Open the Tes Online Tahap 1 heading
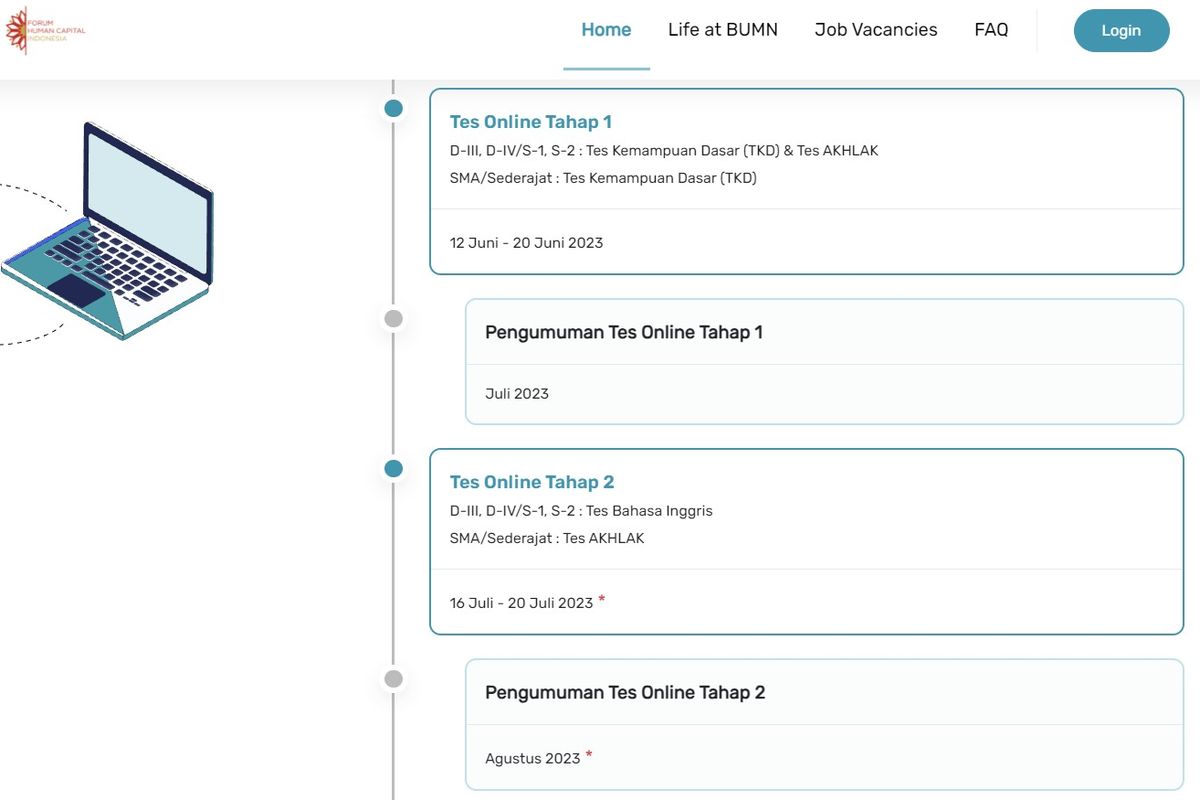This screenshot has height=800, width=1200. click(530, 122)
